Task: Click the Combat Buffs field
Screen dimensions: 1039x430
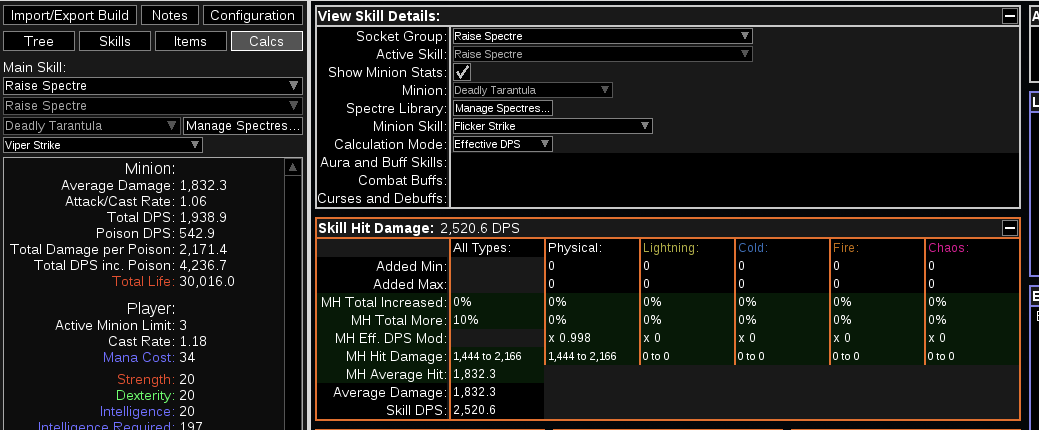Action: point(734,180)
